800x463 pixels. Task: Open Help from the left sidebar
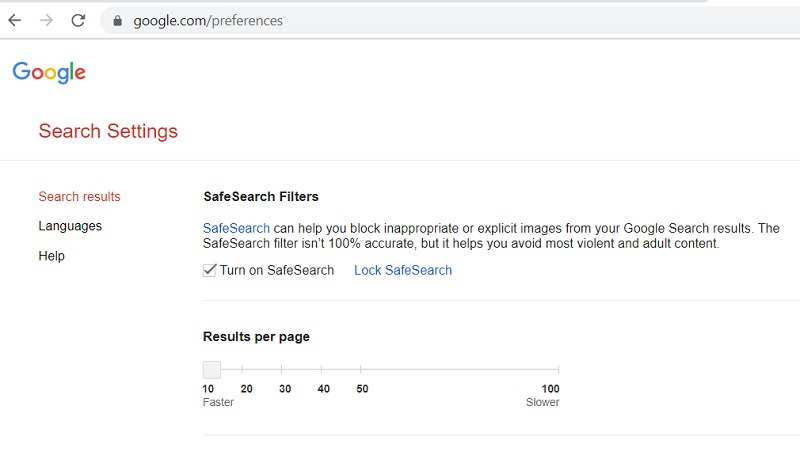point(51,256)
